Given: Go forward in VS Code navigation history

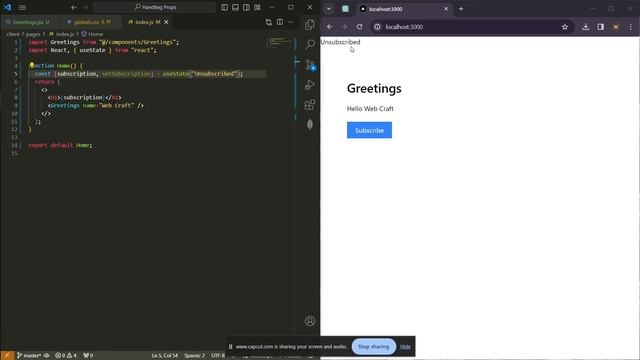Looking at the screenshot, I should click(85, 7).
